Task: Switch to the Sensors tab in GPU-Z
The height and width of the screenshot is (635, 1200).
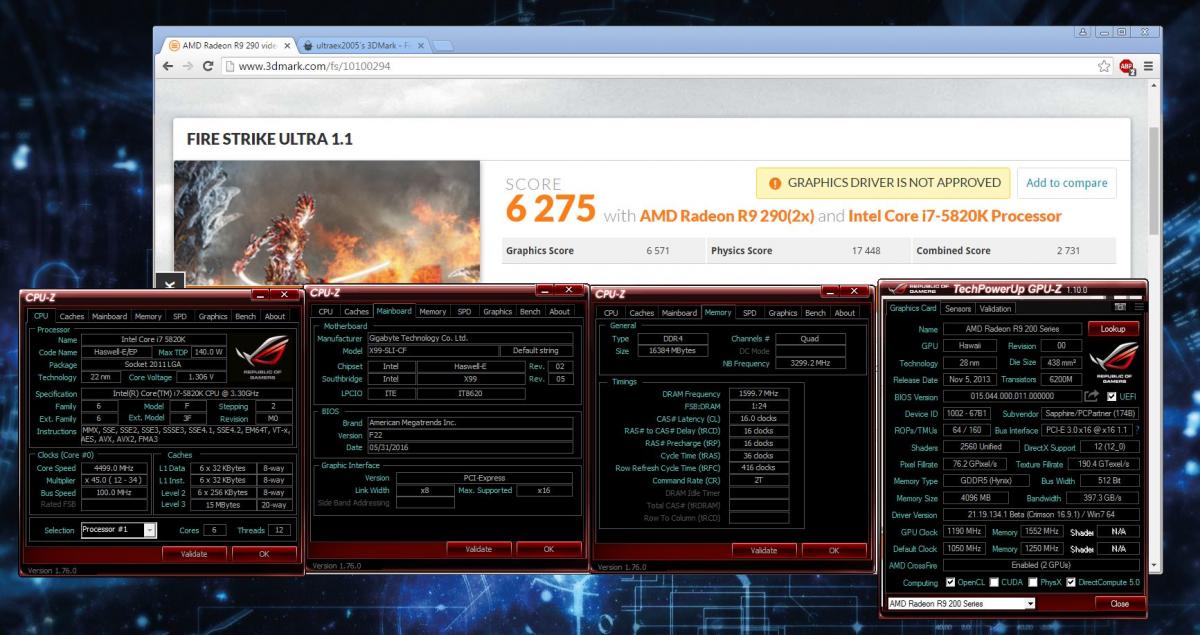Action: point(958,308)
